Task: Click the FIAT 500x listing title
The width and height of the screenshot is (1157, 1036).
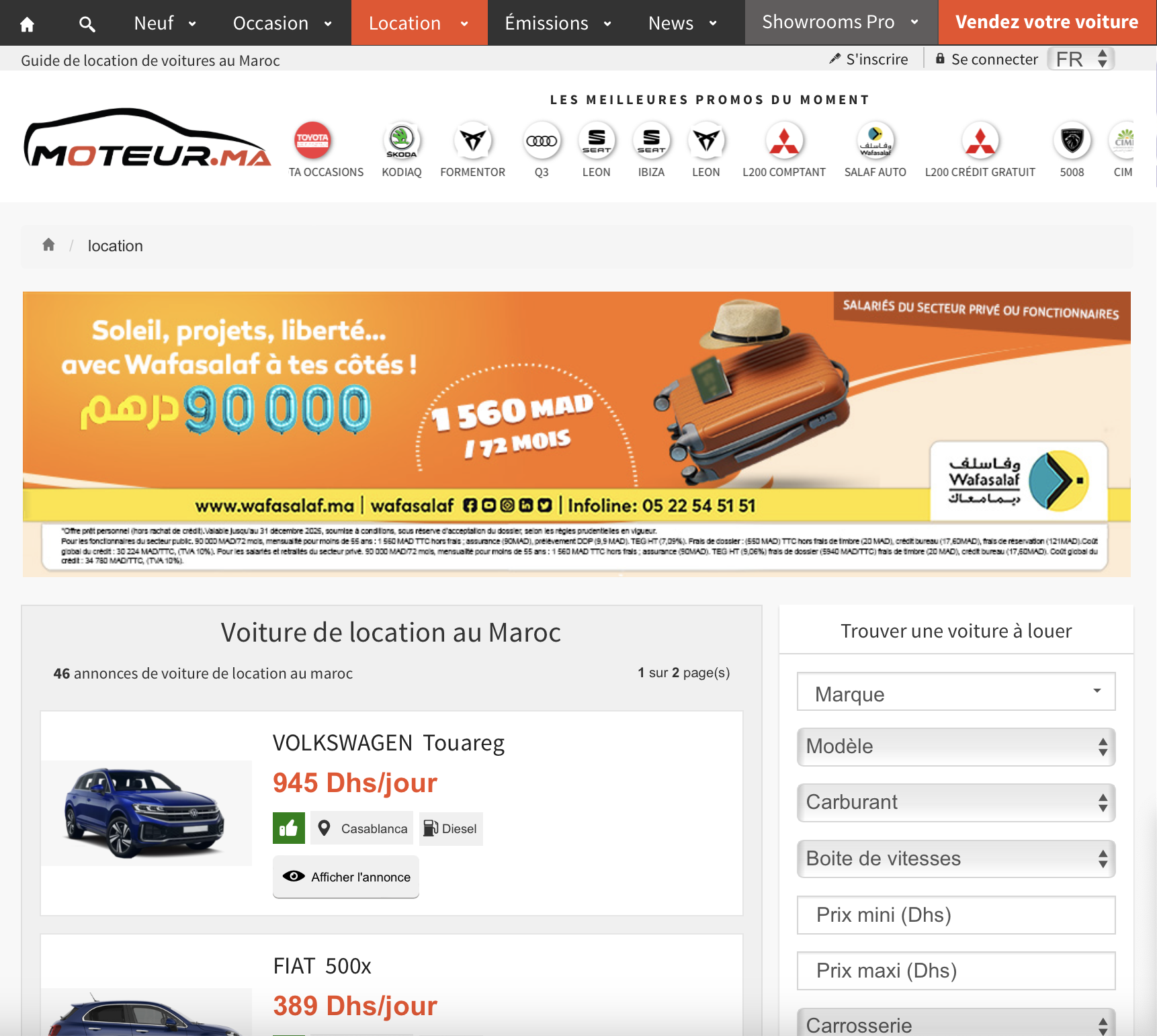Action: (322, 966)
